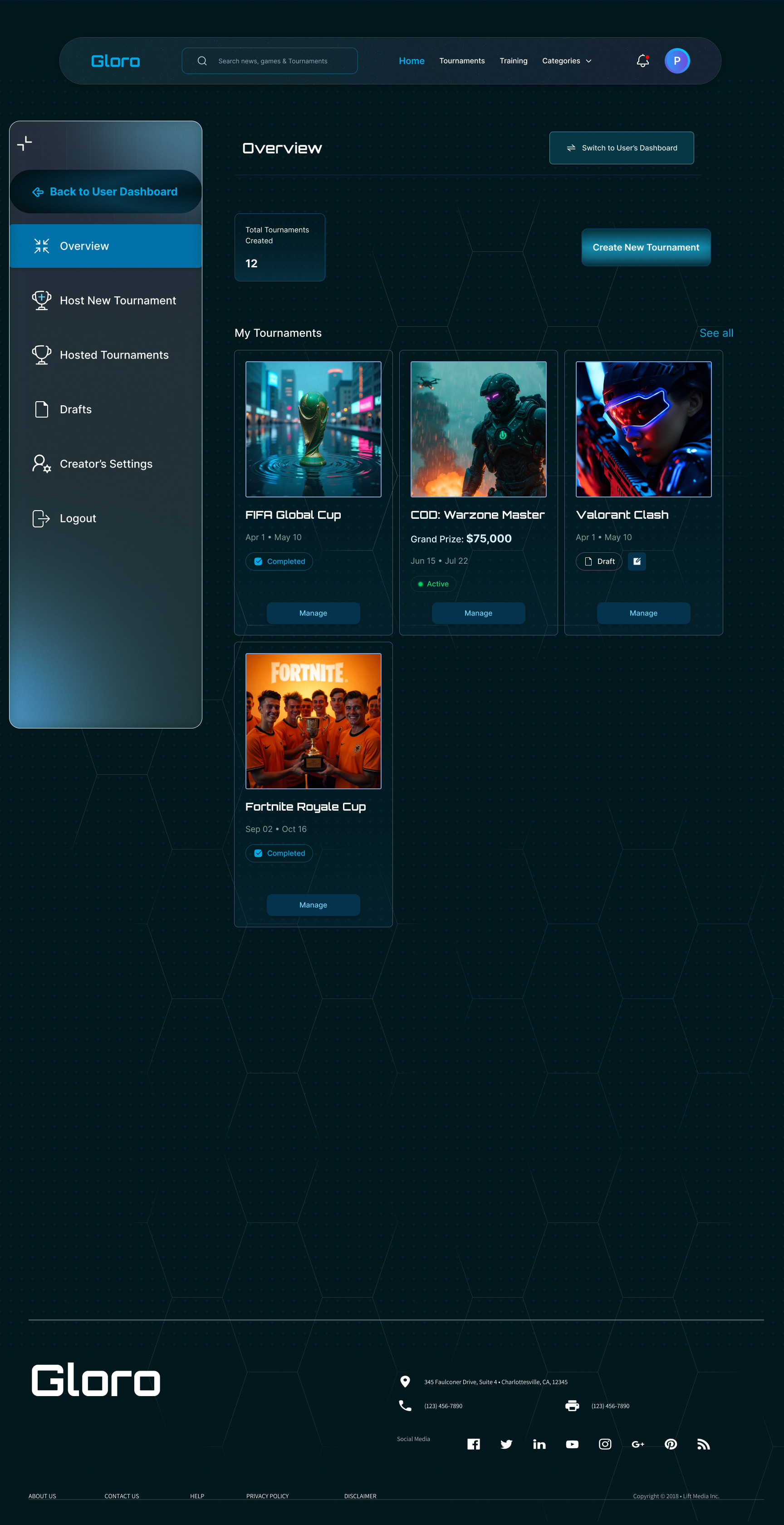
Task: Click the Overview sidebar icon
Action: (41, 246)
